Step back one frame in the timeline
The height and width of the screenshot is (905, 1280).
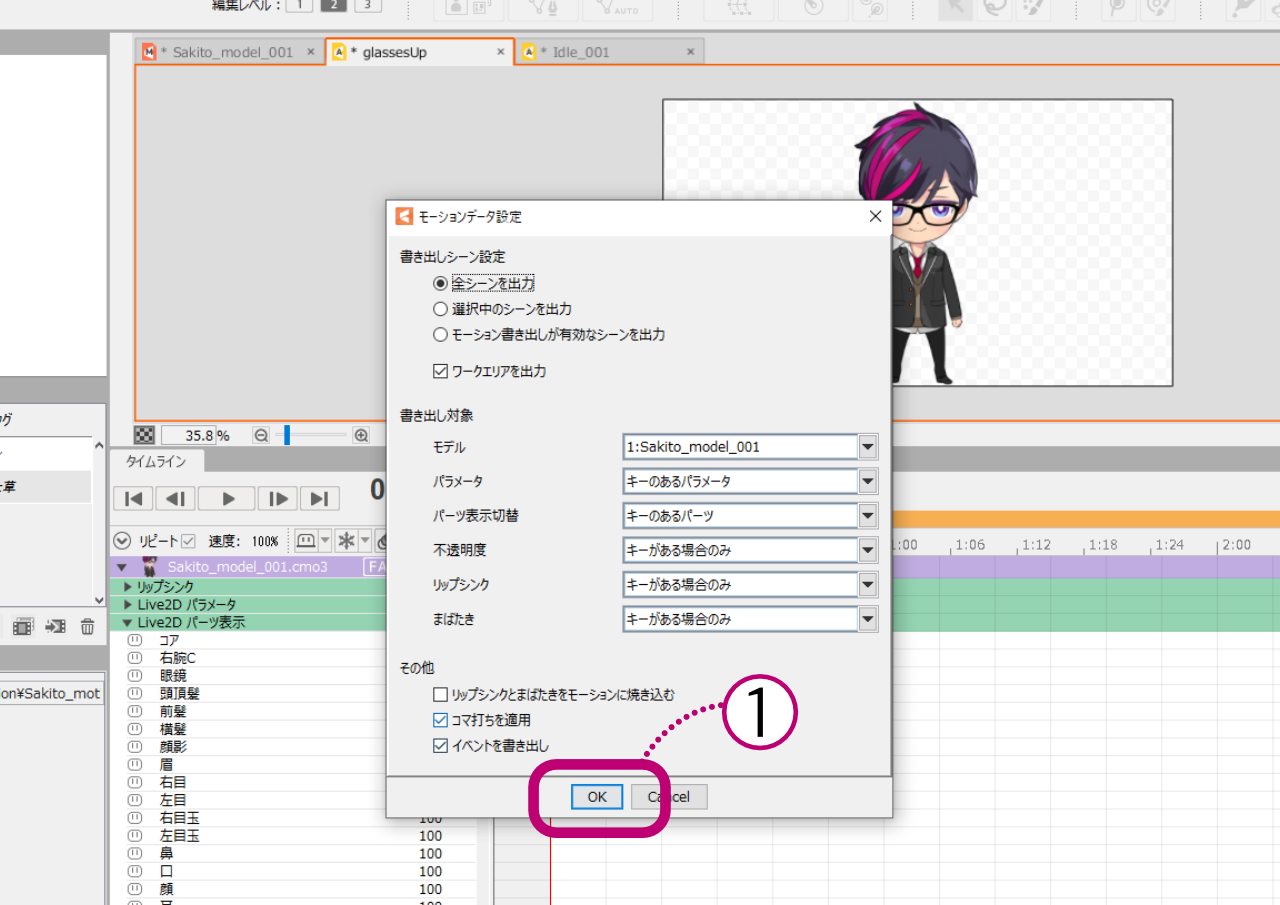coord(175,498)
